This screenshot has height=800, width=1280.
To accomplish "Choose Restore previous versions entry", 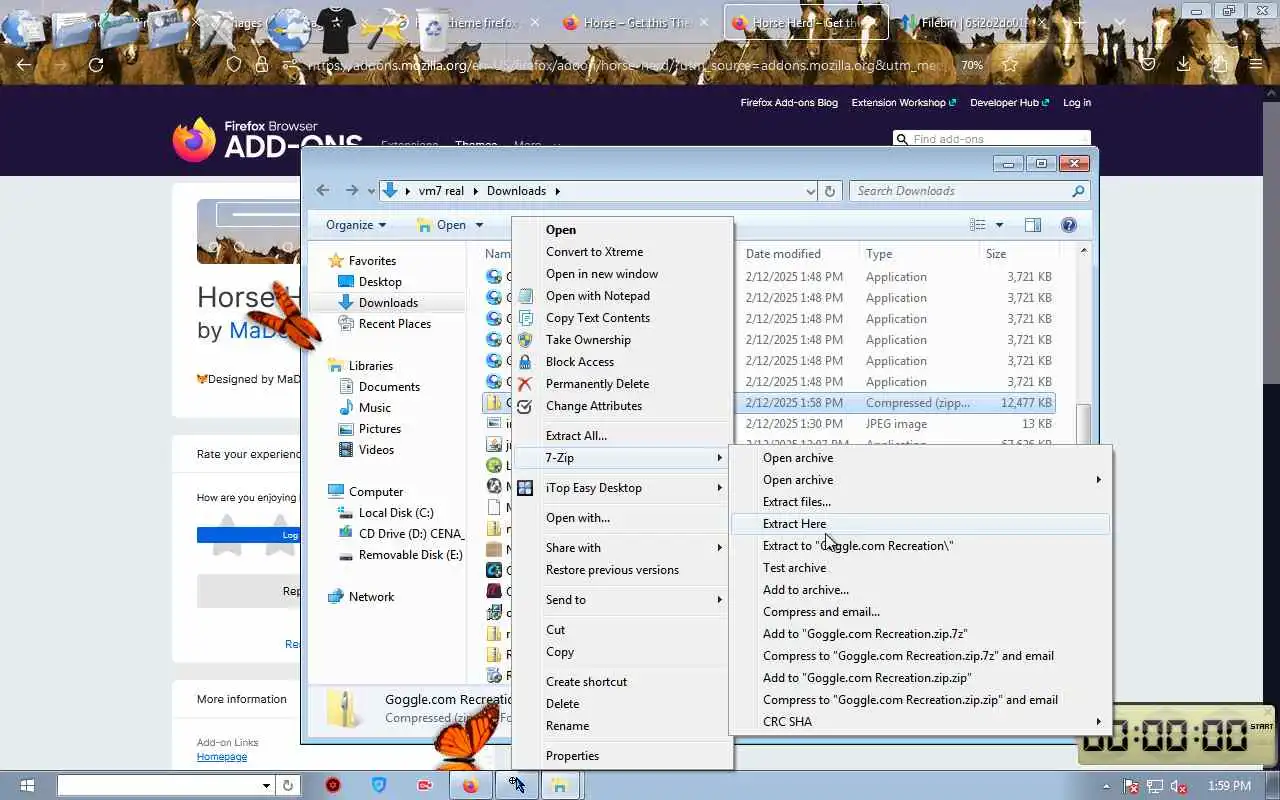I will [x=622, y=570].
